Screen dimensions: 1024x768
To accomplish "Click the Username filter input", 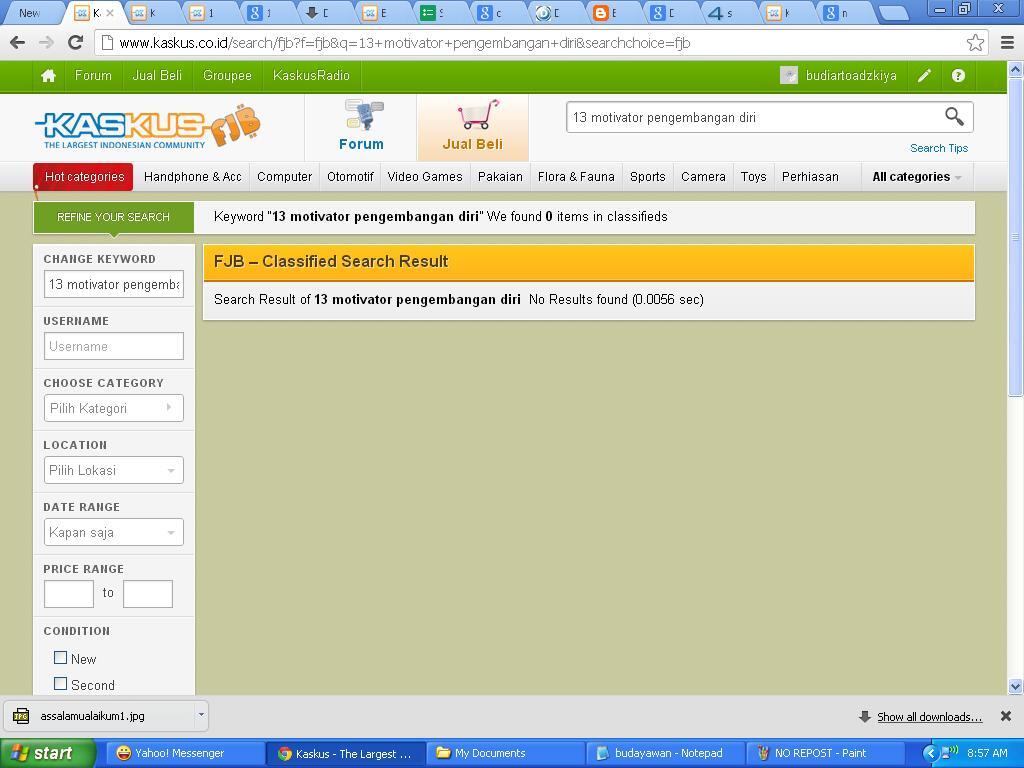I will pyautogui.click(x=114, y=346).
